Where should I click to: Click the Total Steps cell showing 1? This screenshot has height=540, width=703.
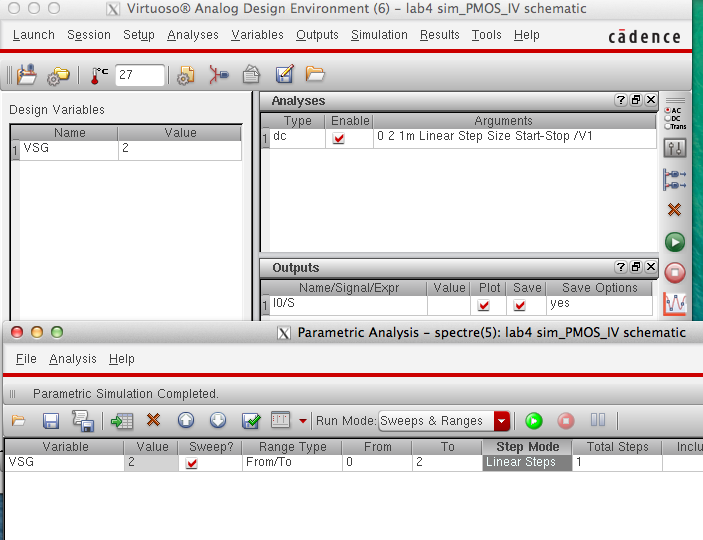617,462
